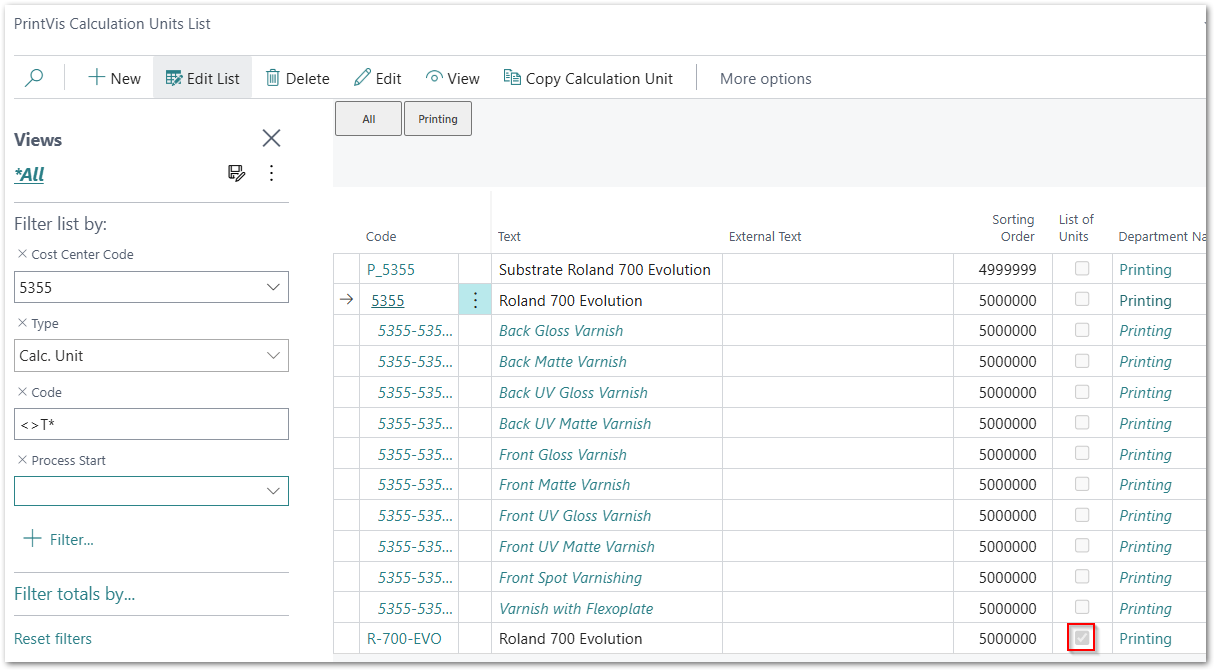Remove the Type filter
Viewport: 1215px width, 671px height.
coord(22,323)
